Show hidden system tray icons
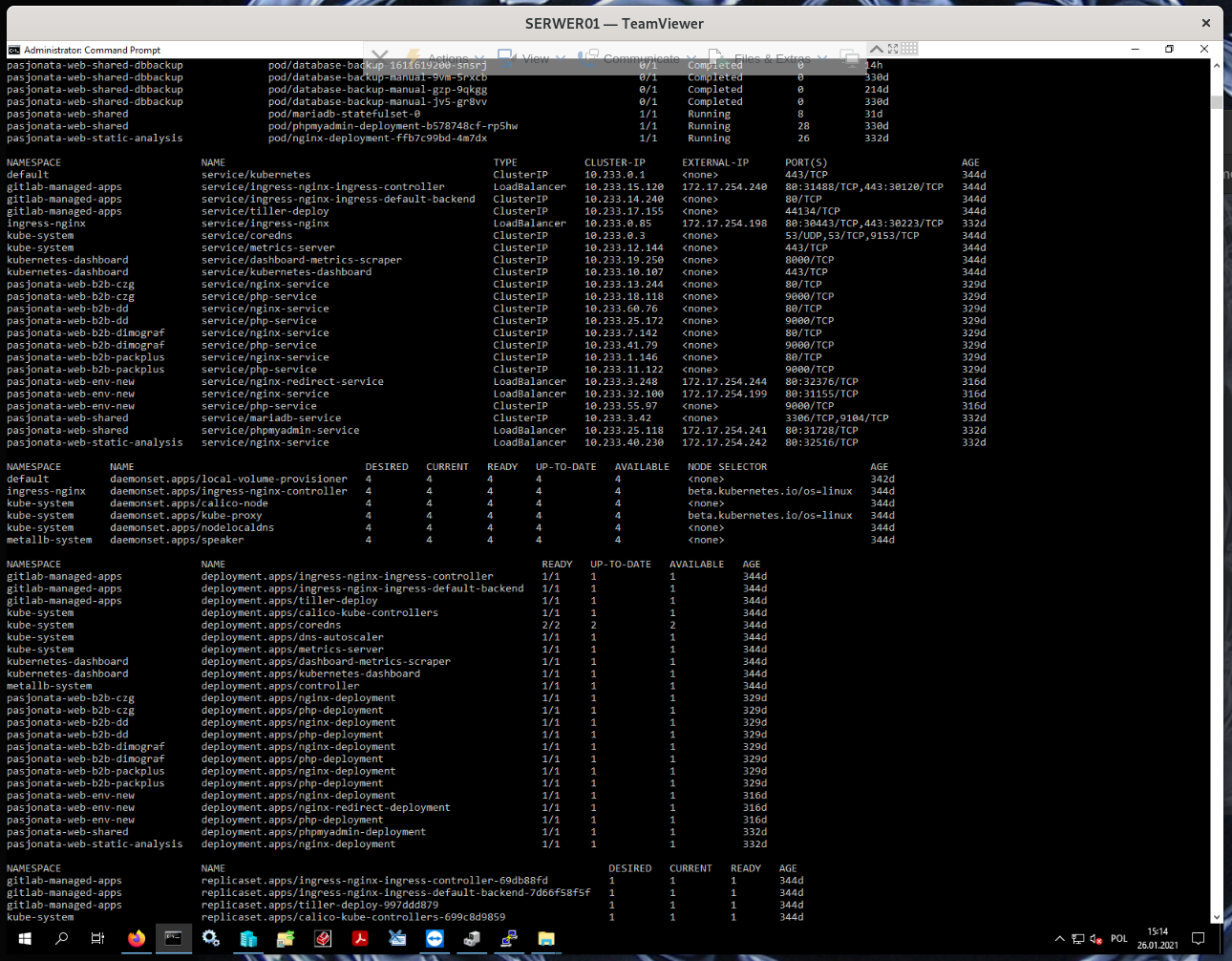The width and height of the screenshot is (1232, 961). coord(1059,939)
